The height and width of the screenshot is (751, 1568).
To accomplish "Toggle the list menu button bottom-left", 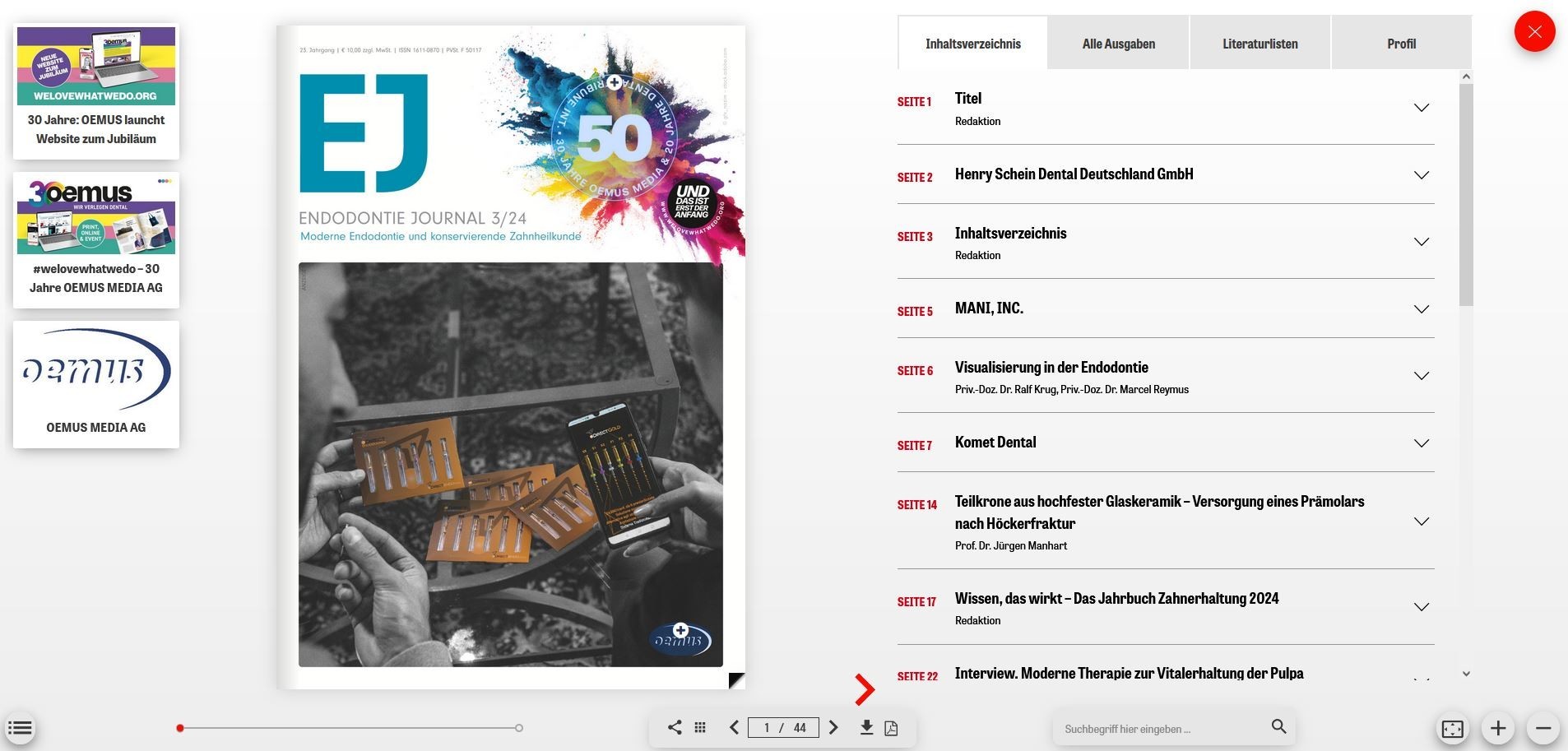I will pos(20,728).
